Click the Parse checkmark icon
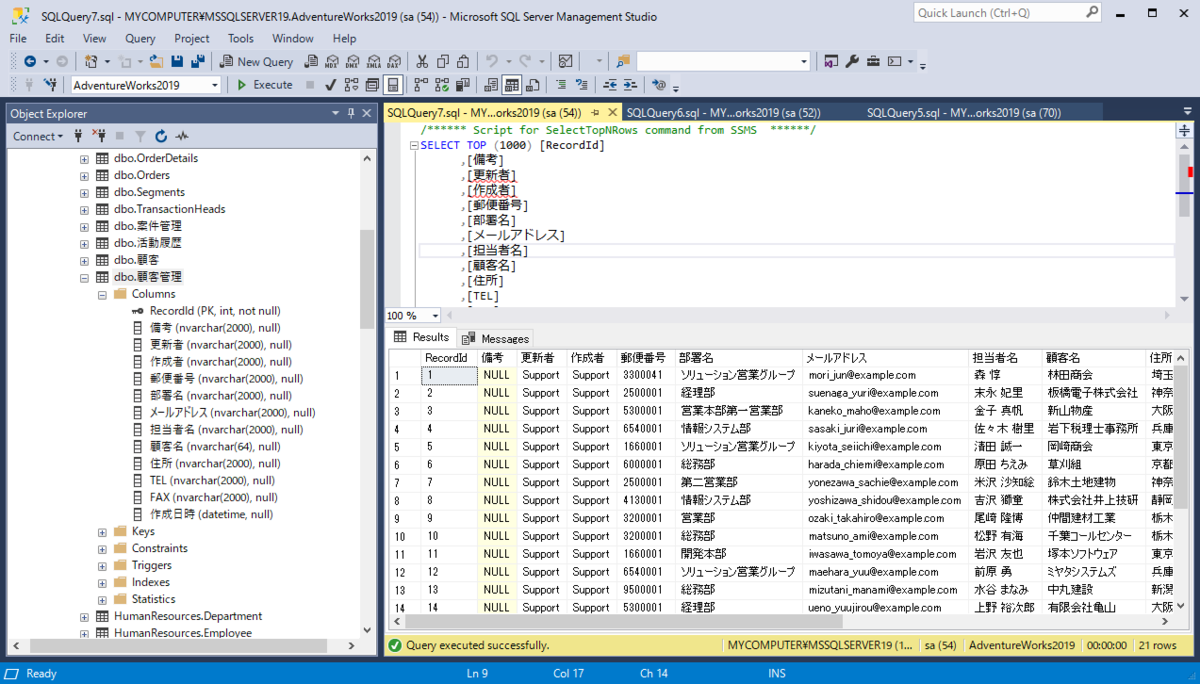The image size is (1200, 684). click(330, 85)
